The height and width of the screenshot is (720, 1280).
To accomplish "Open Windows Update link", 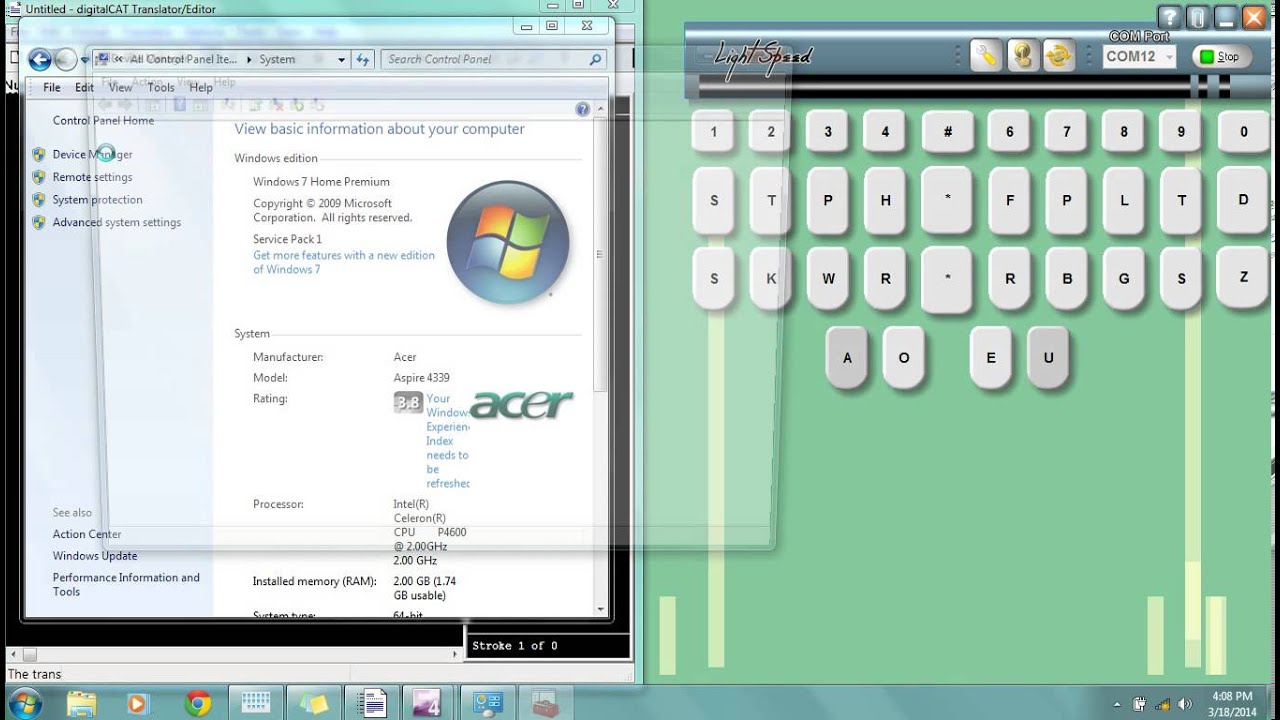I will pos(95,556).
